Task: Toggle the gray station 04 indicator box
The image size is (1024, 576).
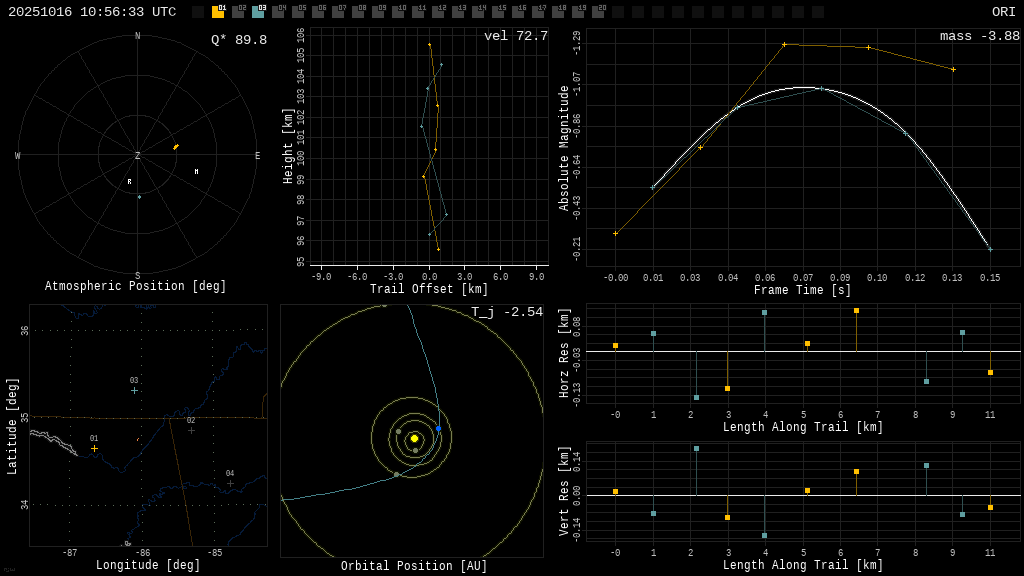Action: (278, 12)
